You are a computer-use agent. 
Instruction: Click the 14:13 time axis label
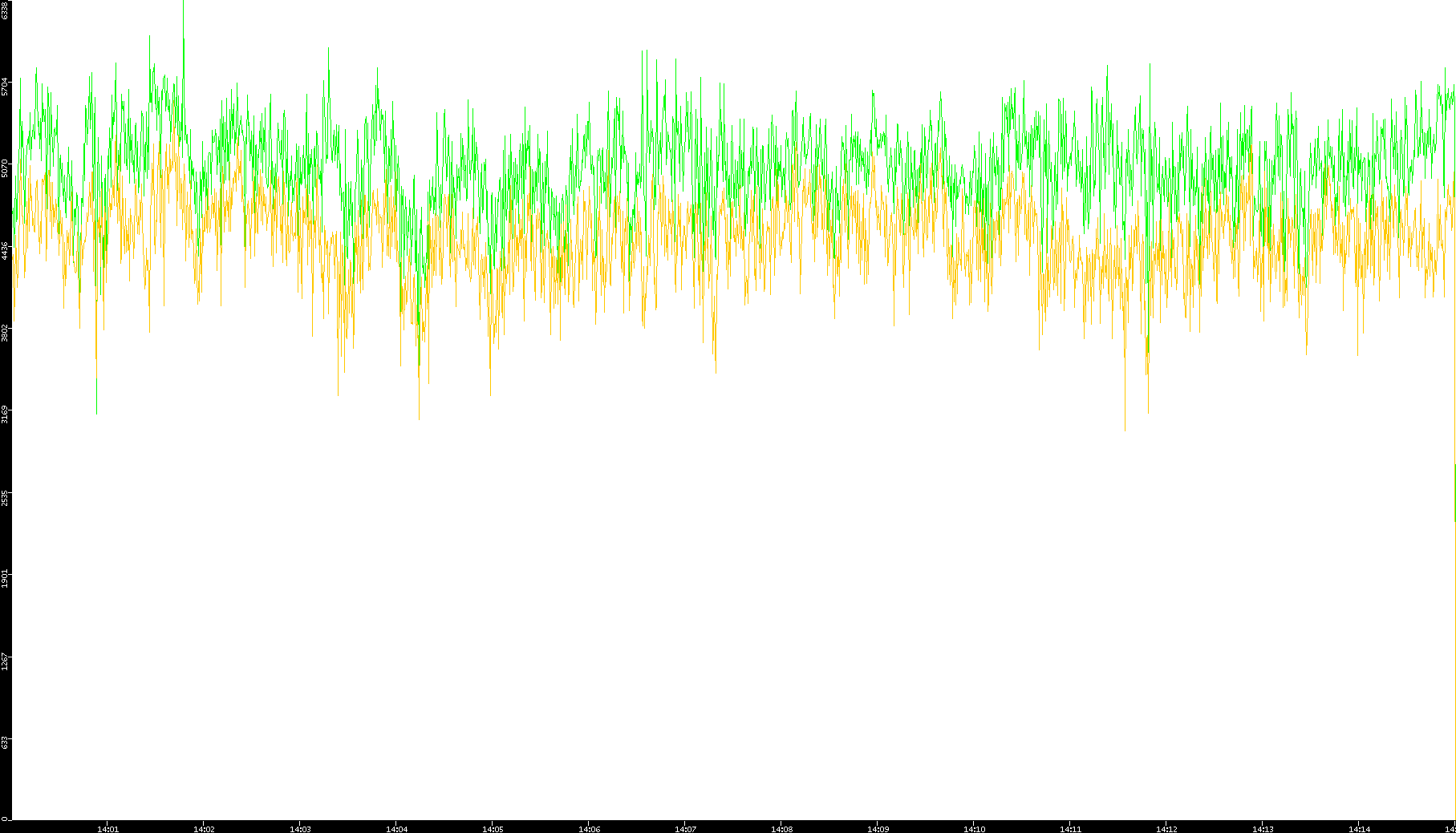(x=1263, y=829)
